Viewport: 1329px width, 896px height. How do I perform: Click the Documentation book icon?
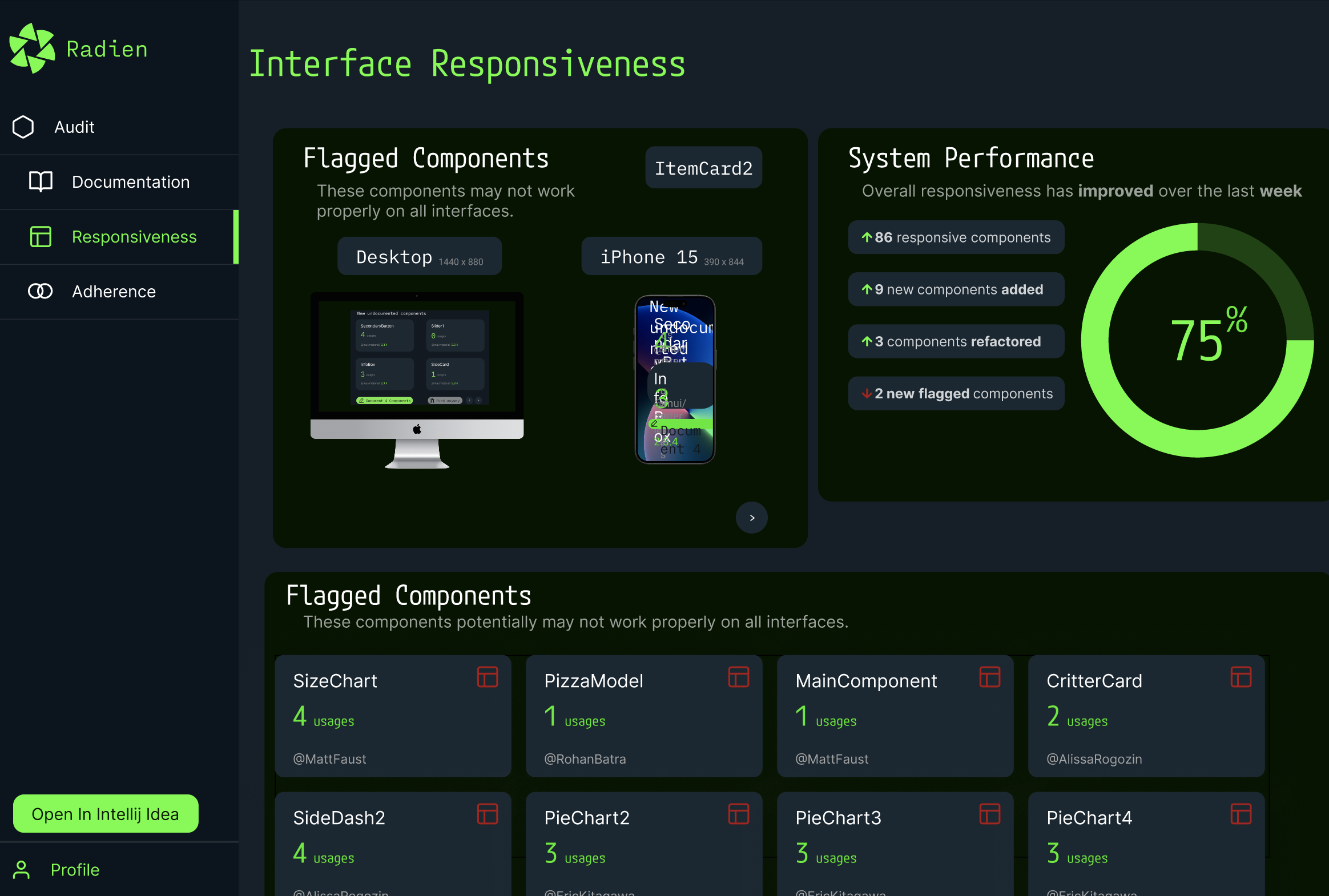pyautogui.click(x=41, y=181)
